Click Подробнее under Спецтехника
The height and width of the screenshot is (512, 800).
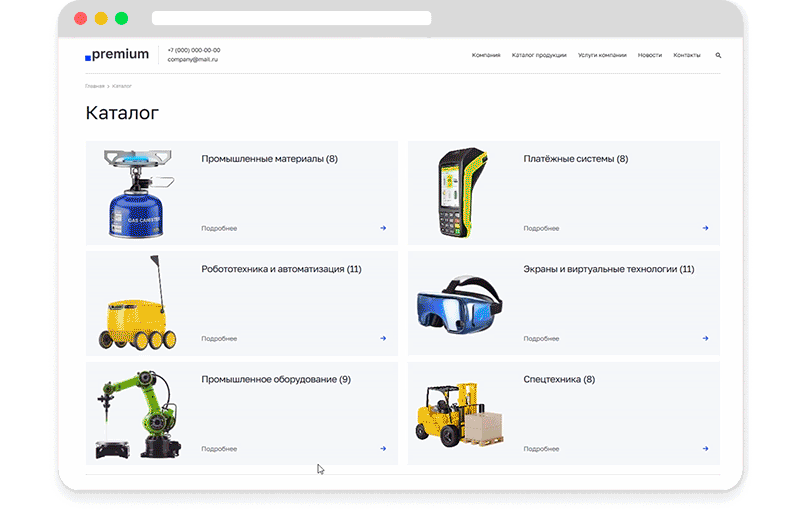(541, 449)
